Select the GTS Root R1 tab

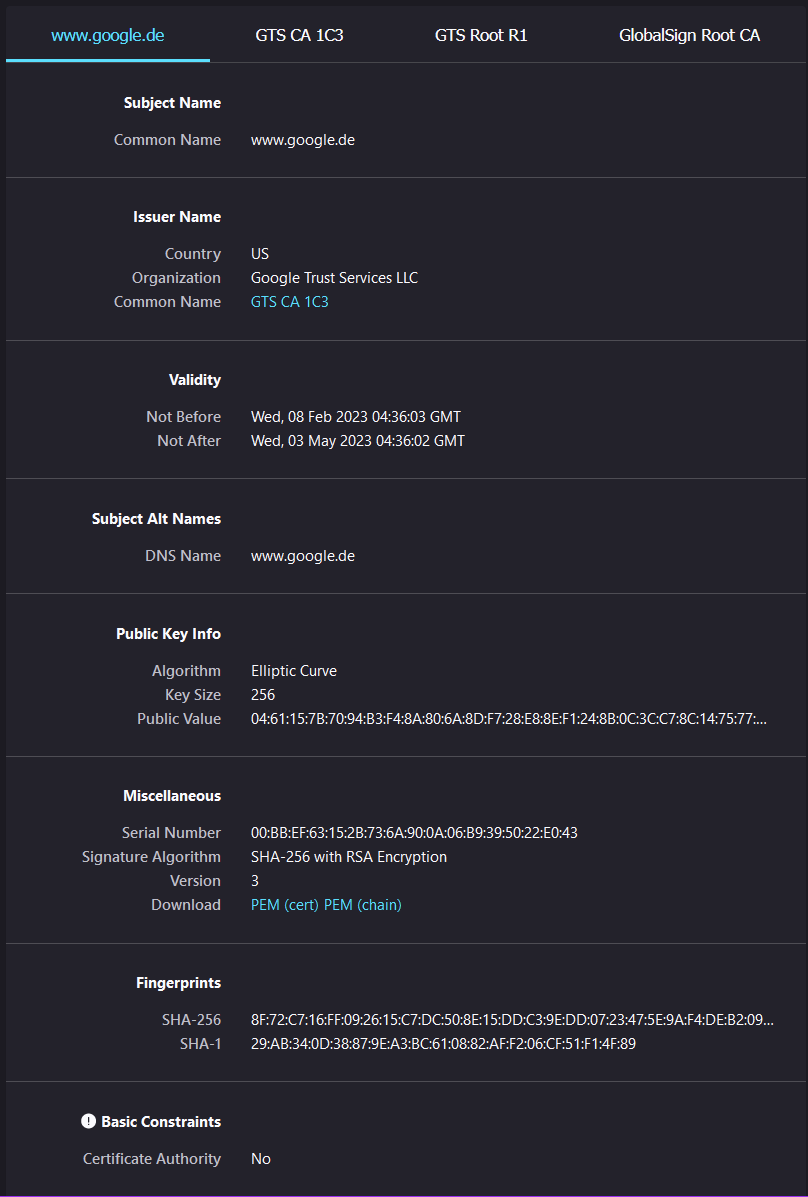coord(481,35)
